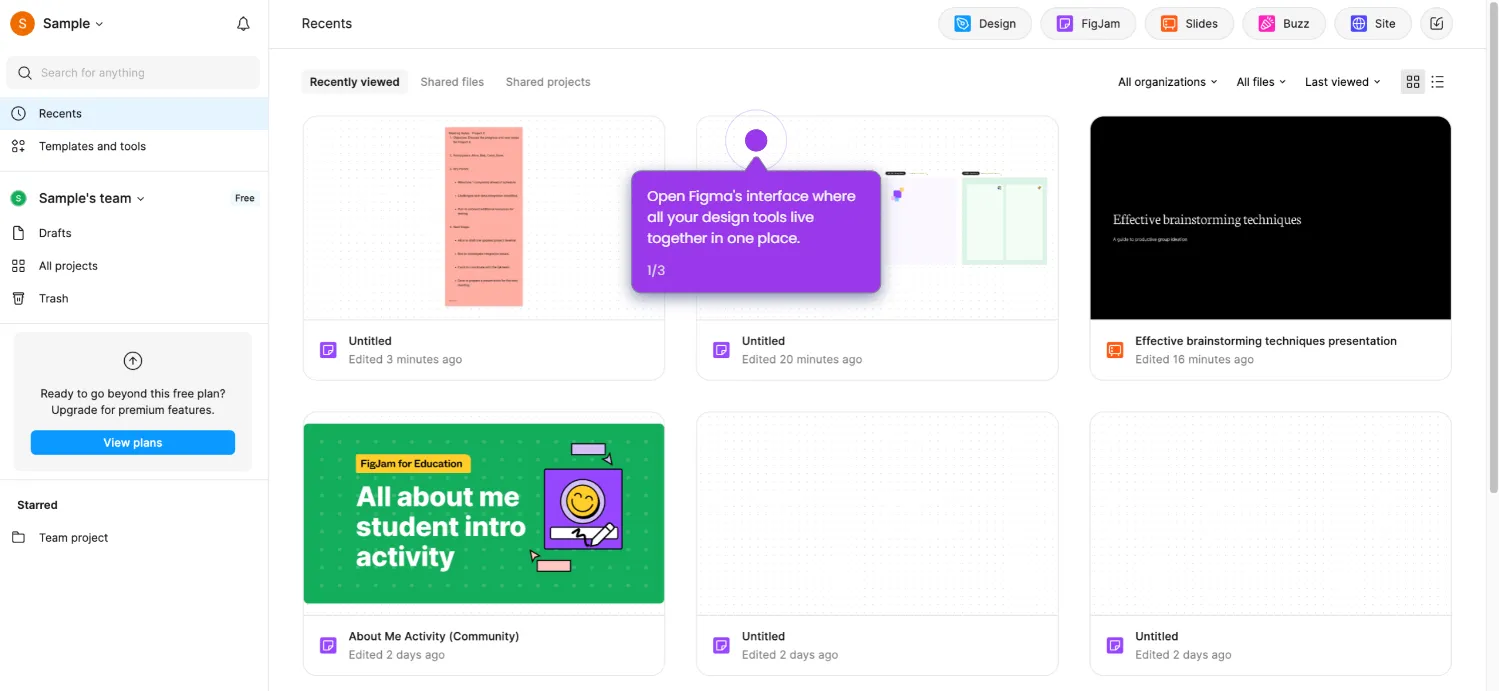Expand the Sample's team dropdown
1499x691 pixels.
(92, 198)
